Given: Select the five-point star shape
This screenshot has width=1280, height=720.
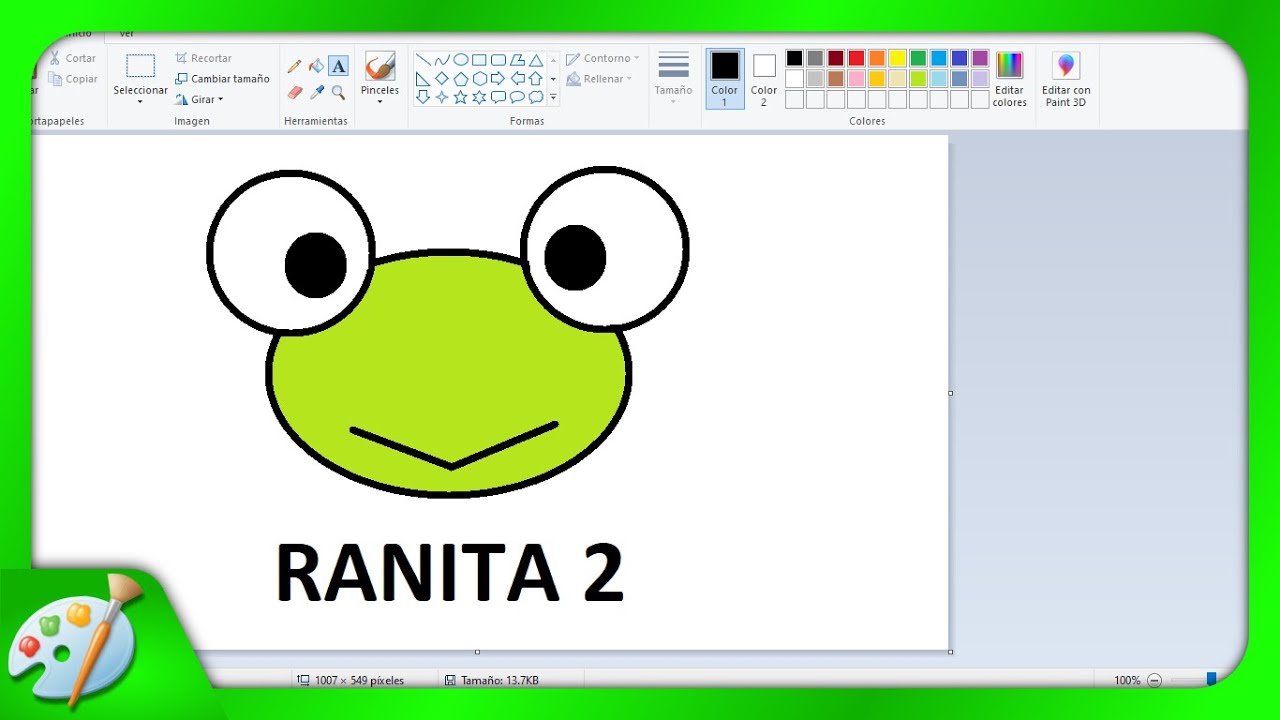Looking at the screenshot, I should click(x=460, y=97).
